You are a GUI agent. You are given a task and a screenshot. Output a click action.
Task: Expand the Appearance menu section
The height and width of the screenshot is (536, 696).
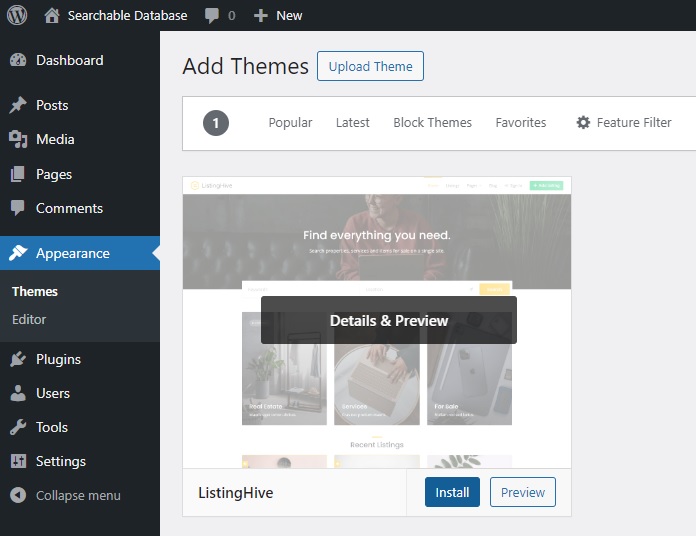(x=72, y=253)
